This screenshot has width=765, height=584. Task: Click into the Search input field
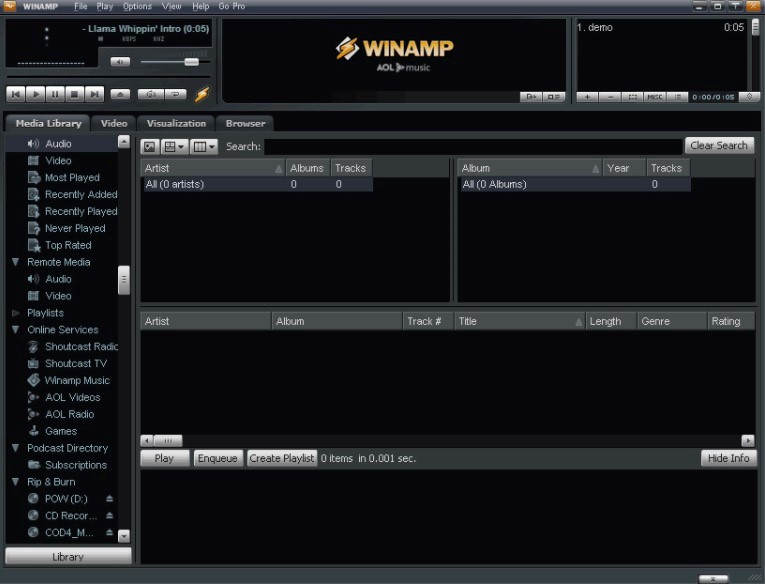[x=470, y=146]
